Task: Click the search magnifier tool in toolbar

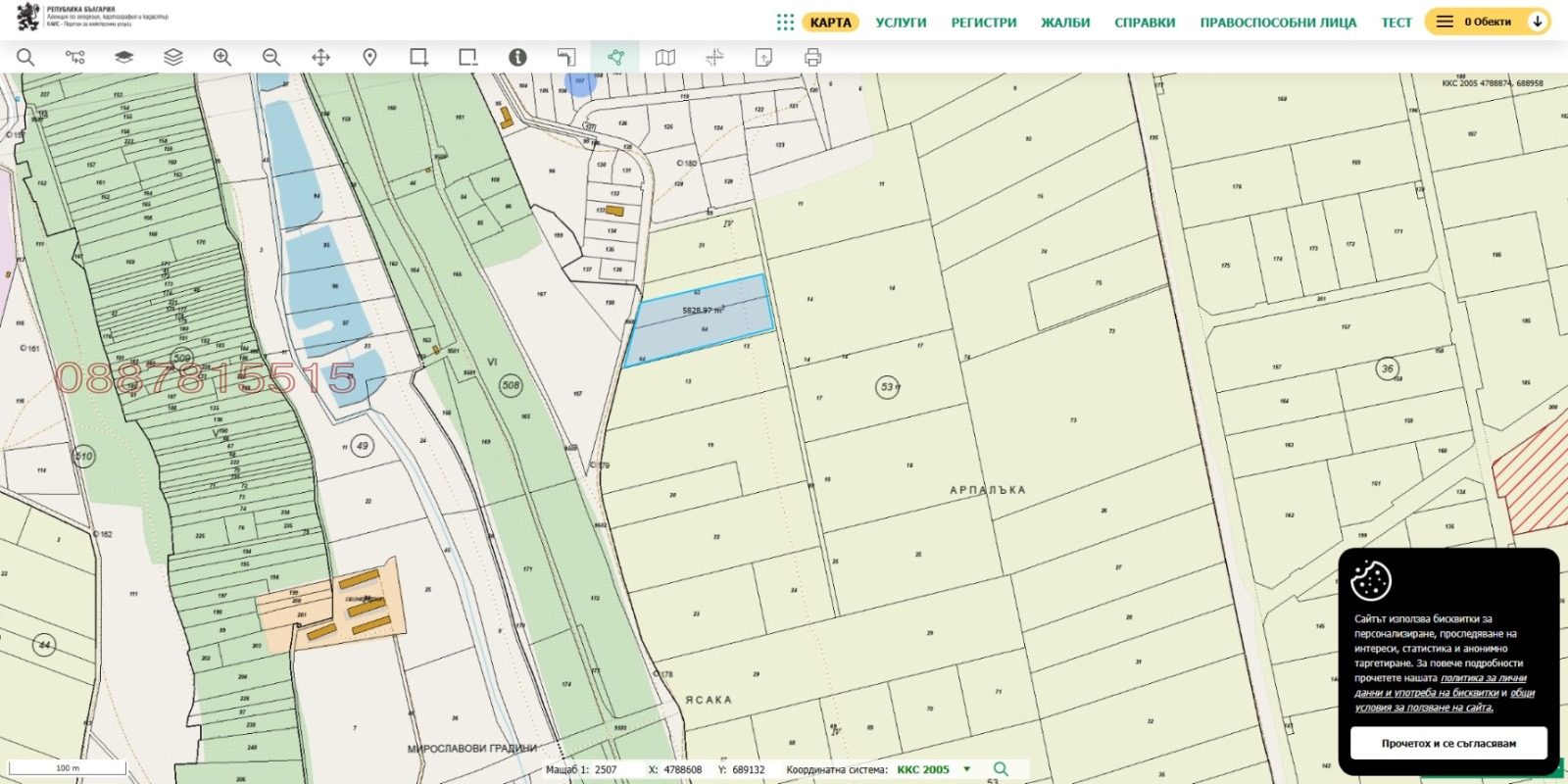Action: coord(25,58)
